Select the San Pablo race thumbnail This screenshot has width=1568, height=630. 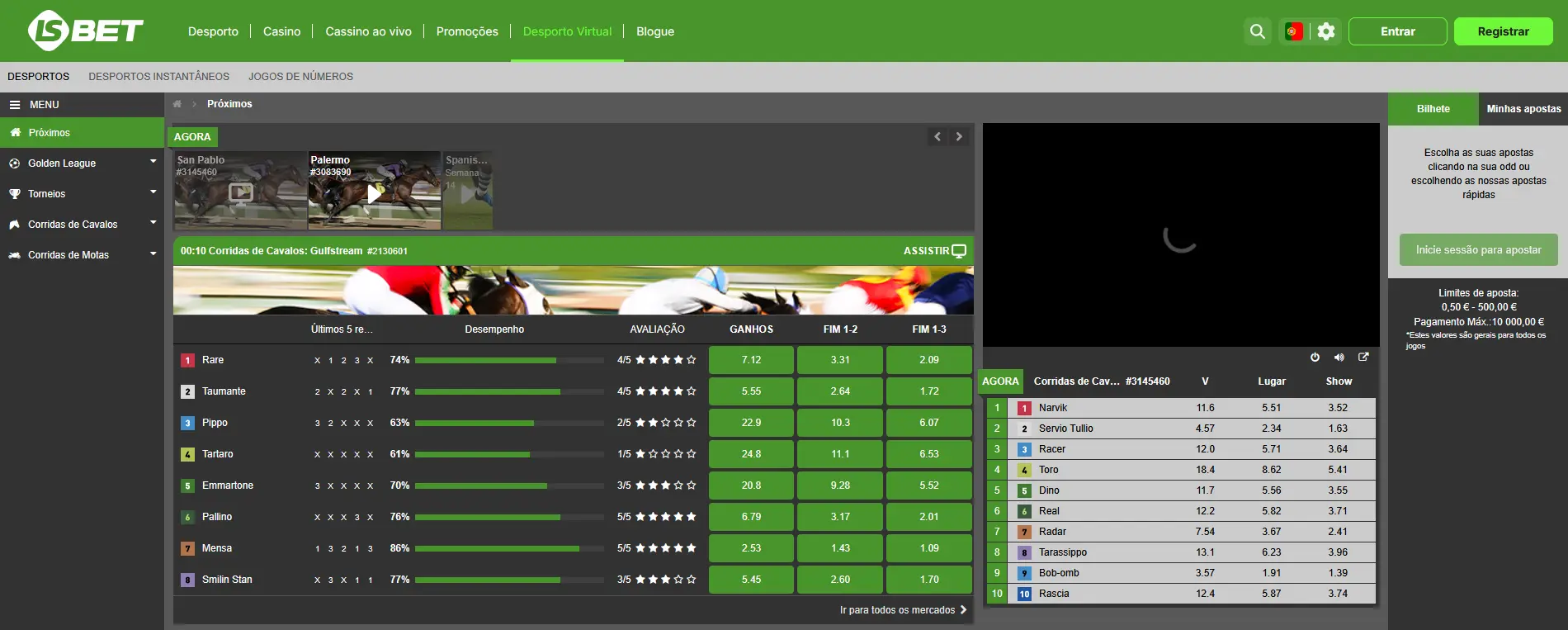point(240,190)
